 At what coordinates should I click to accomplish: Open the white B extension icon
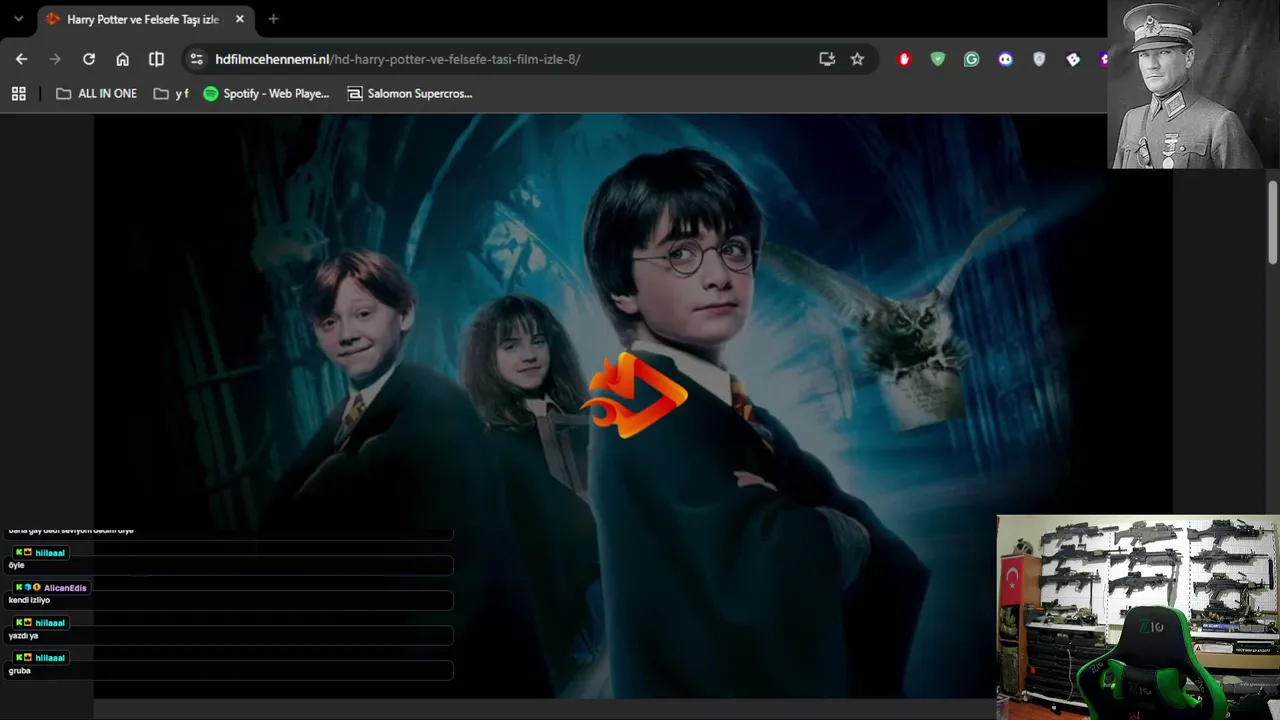pos(1073,59)
